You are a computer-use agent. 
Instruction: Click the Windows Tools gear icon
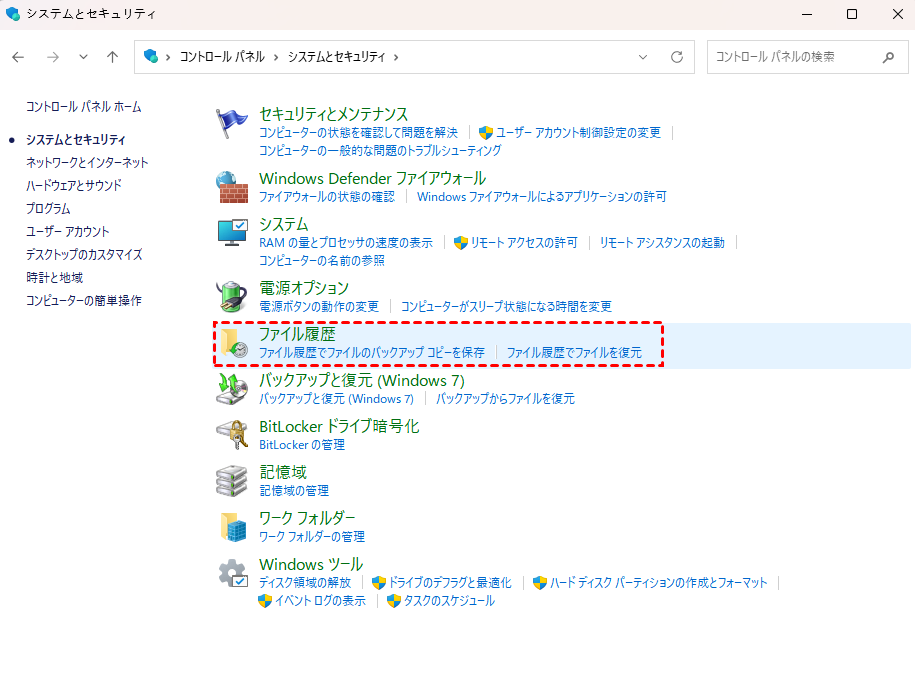[x=233, y=573]
